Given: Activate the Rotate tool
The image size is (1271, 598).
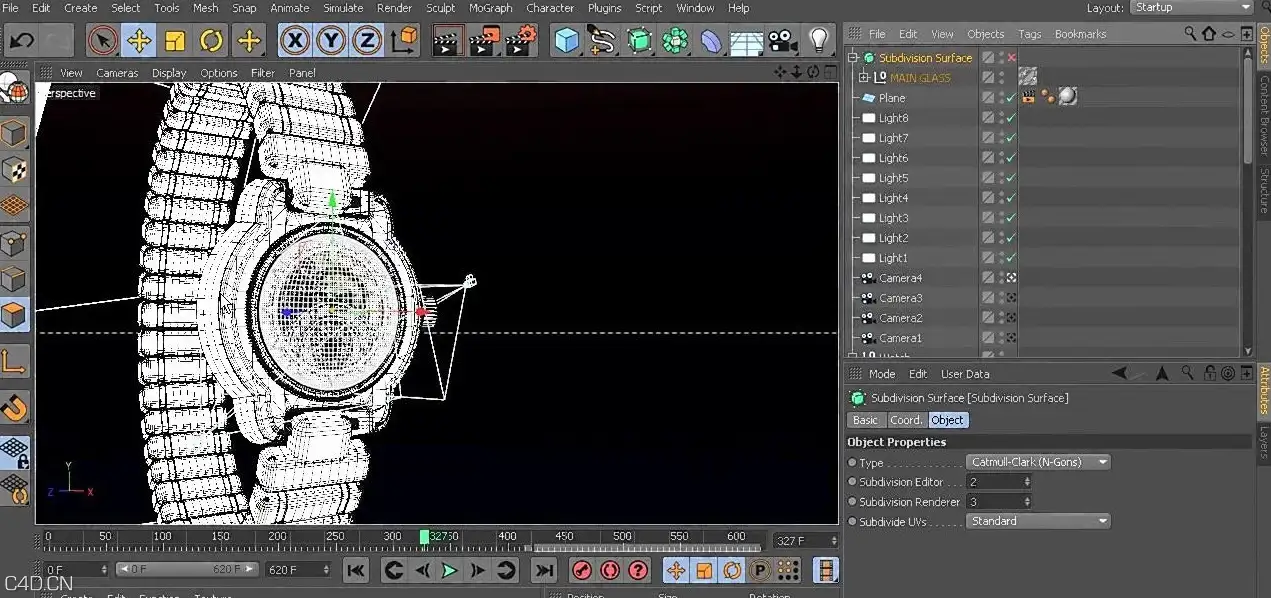Looking at the screenshot, I should pos(211,41).
